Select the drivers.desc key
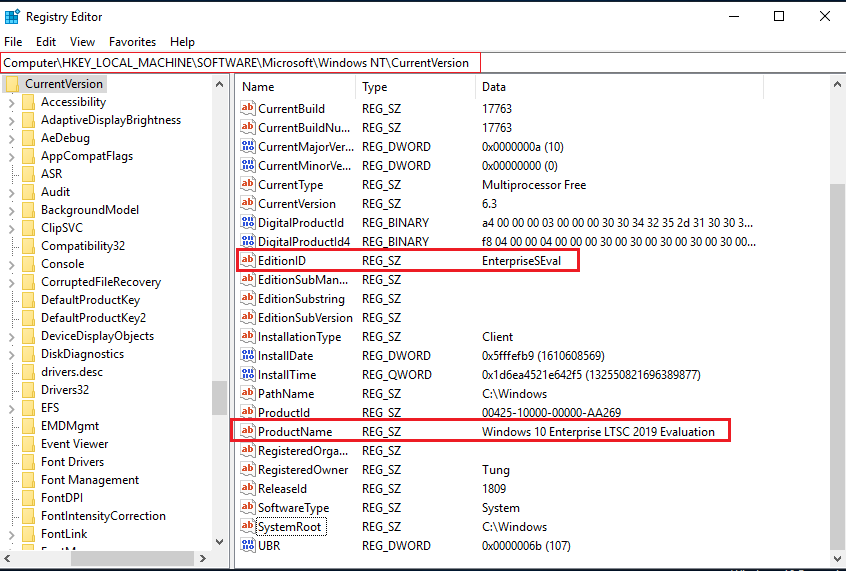 coord(72,372)
